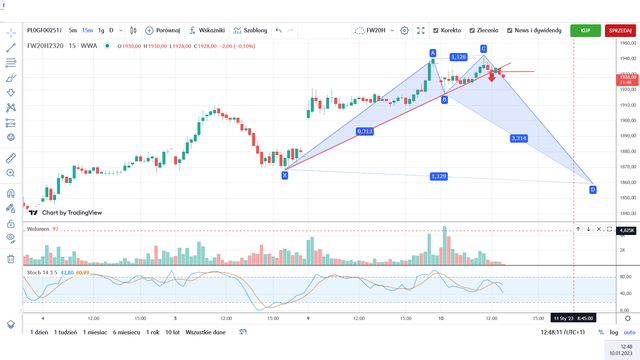Viewport: 640px width, 360px height.
Task: Set range to 1 rok
Action: (153, 332)
